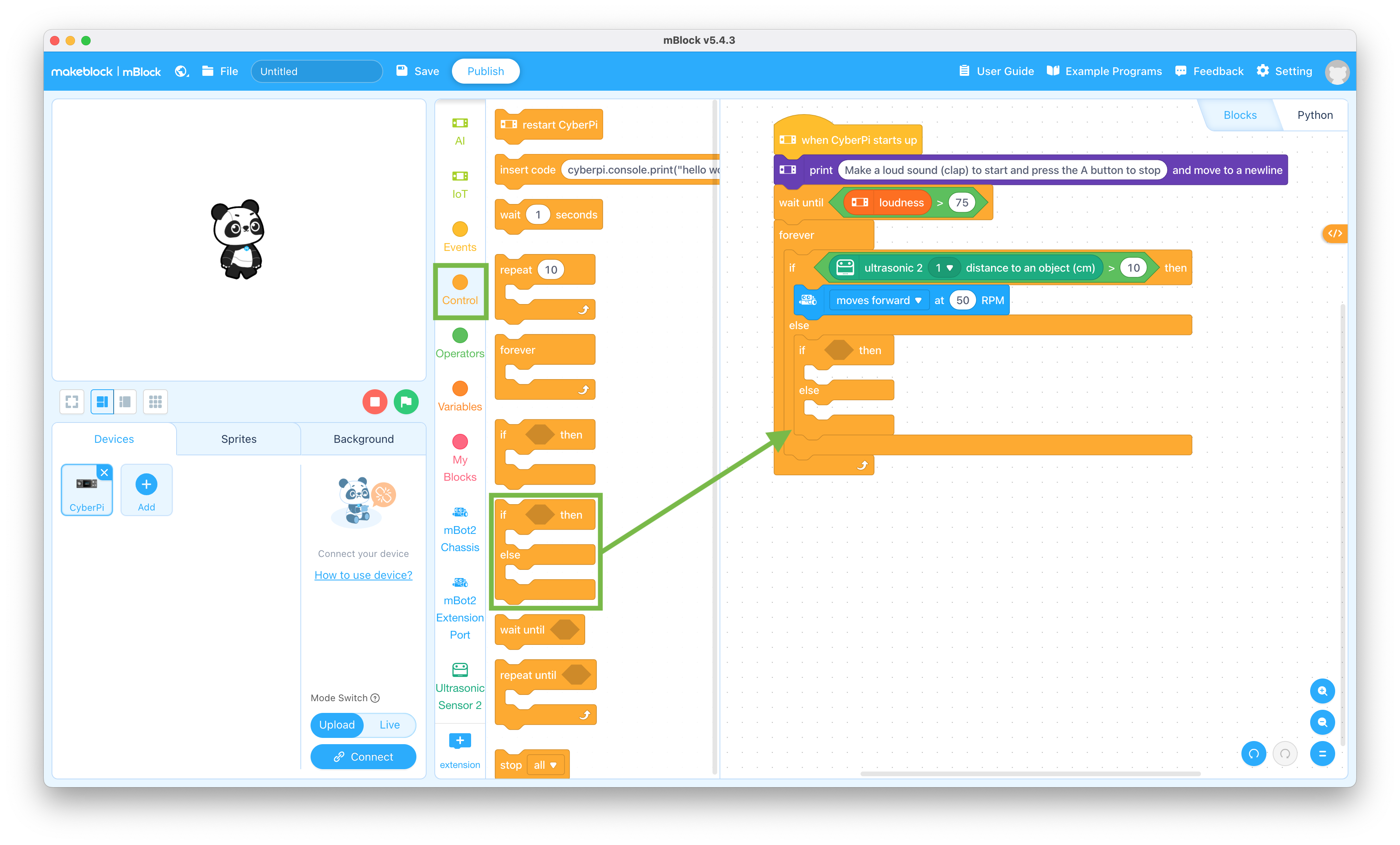Stop the running program
1400x845 pixels.
(x=375, y=401)
